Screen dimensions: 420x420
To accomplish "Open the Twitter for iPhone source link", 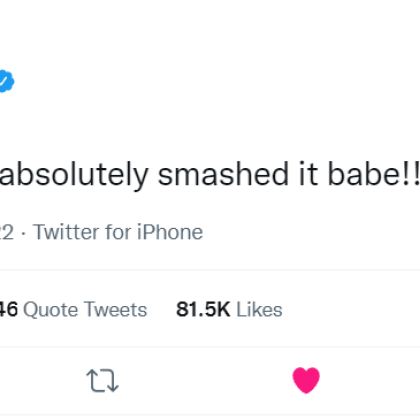I will [118, 232].
